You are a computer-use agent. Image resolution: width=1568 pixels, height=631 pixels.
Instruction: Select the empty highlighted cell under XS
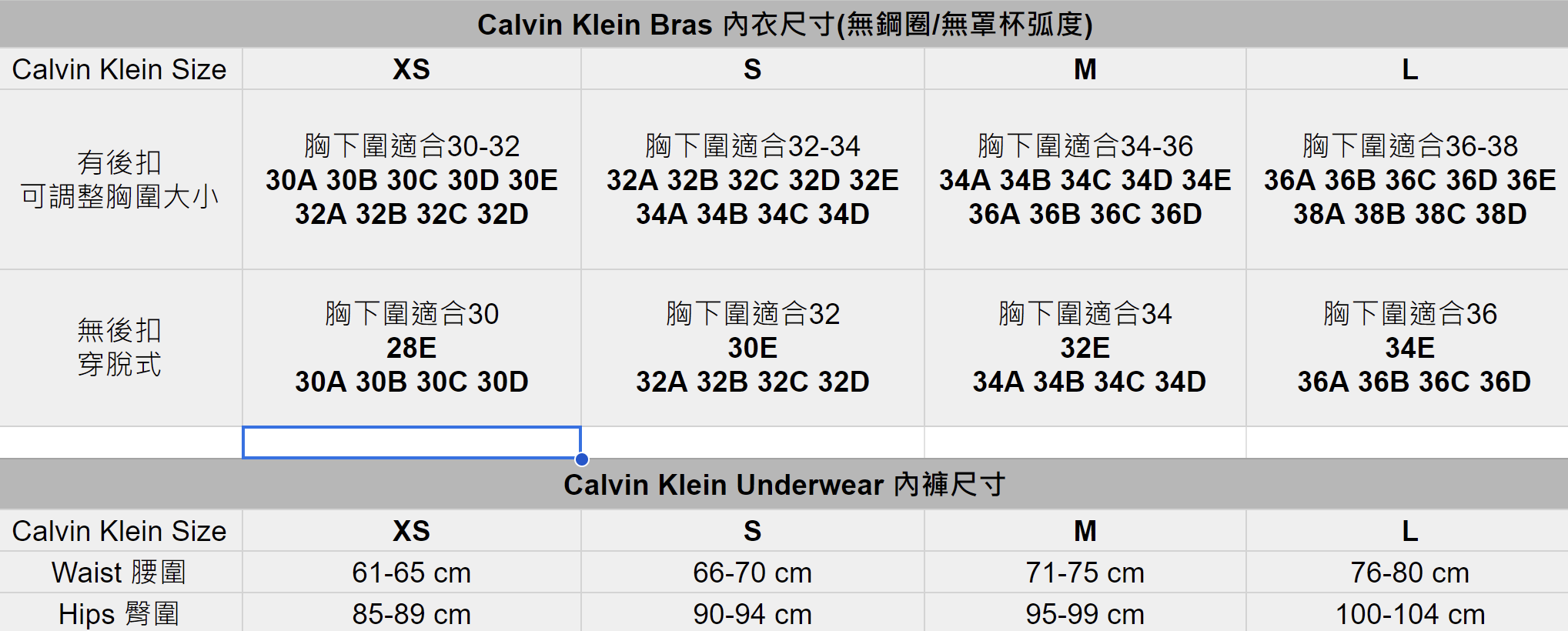412,442
